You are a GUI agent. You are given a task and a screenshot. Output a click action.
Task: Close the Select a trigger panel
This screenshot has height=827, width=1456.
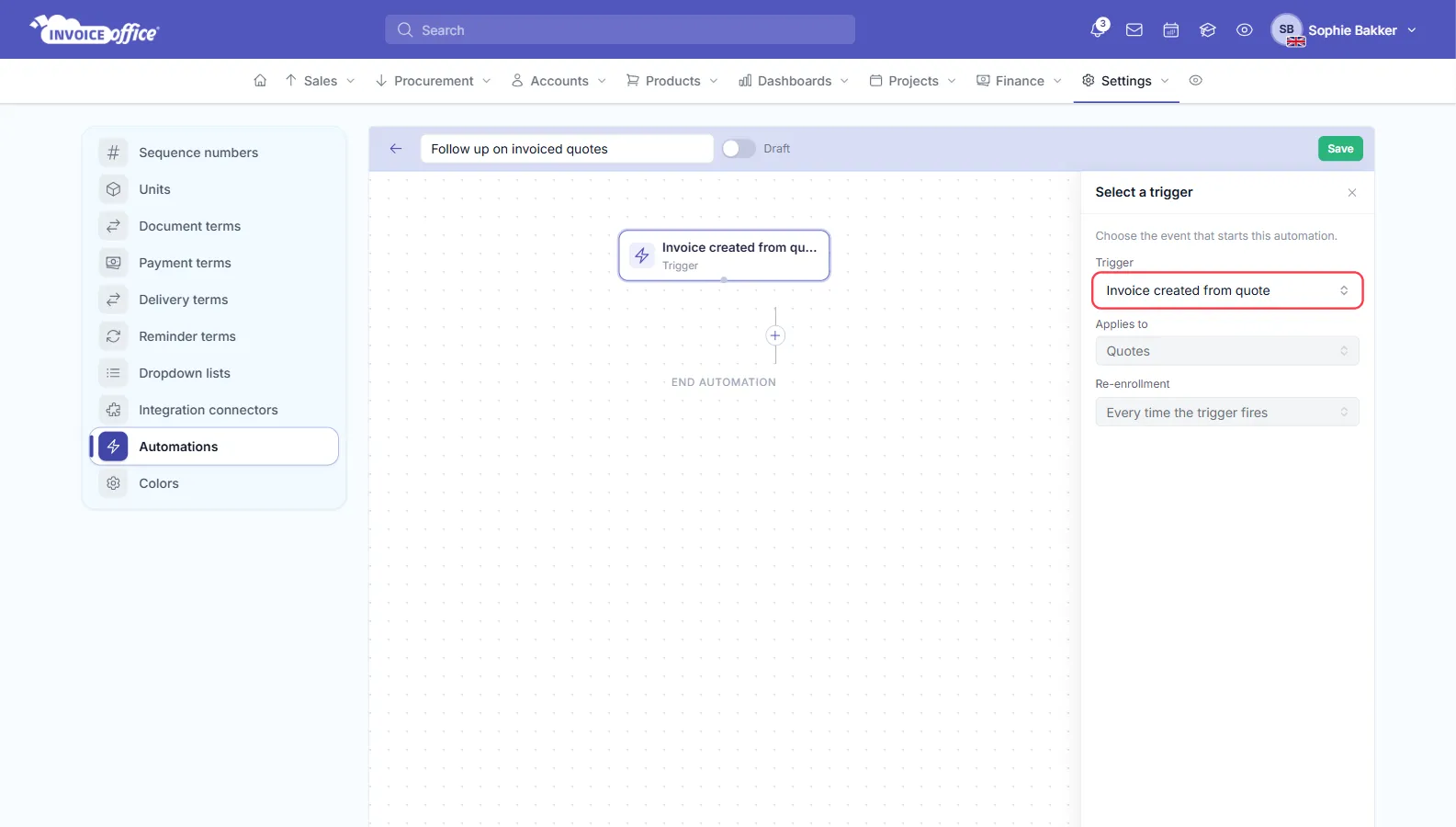1352,192
